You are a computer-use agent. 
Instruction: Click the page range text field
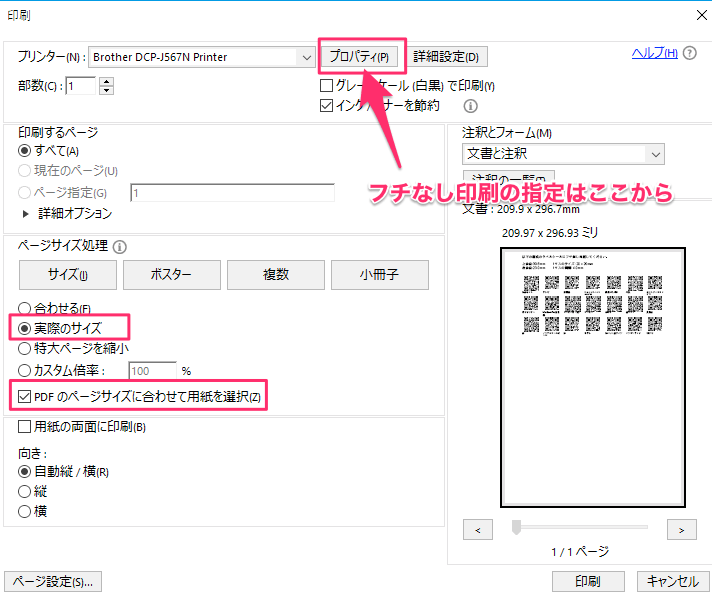[232, 193]
